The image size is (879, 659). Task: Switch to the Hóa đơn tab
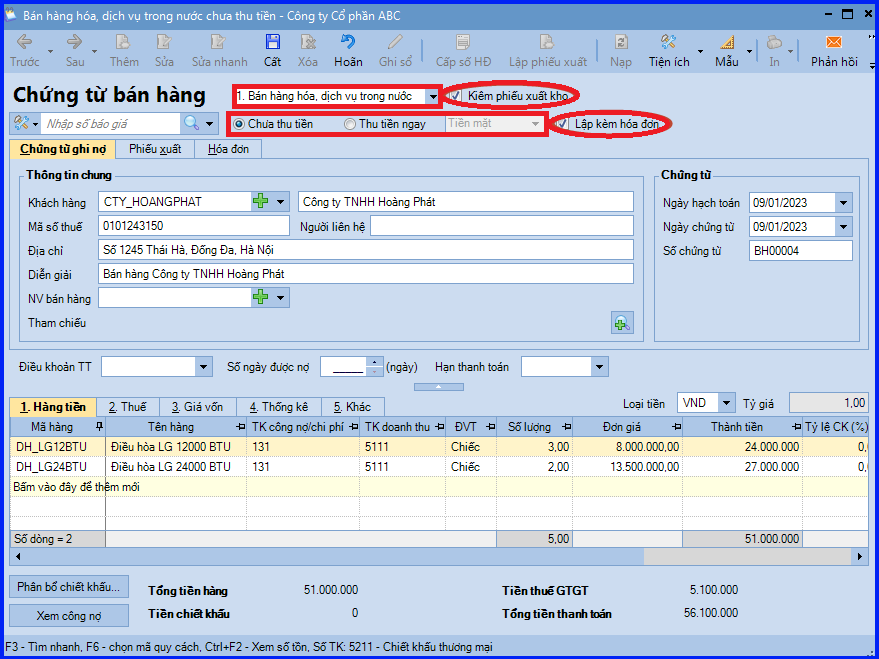click(x=228, y=149)
